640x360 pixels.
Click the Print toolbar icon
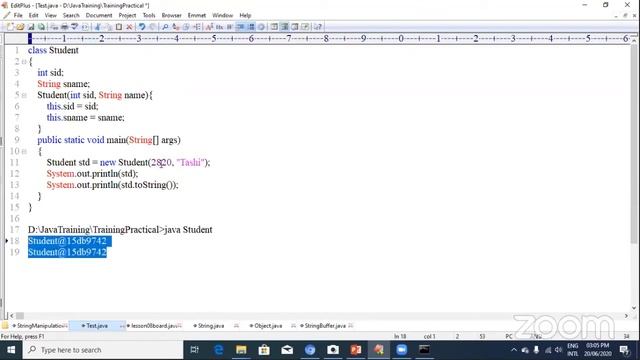tap(64, 27)
